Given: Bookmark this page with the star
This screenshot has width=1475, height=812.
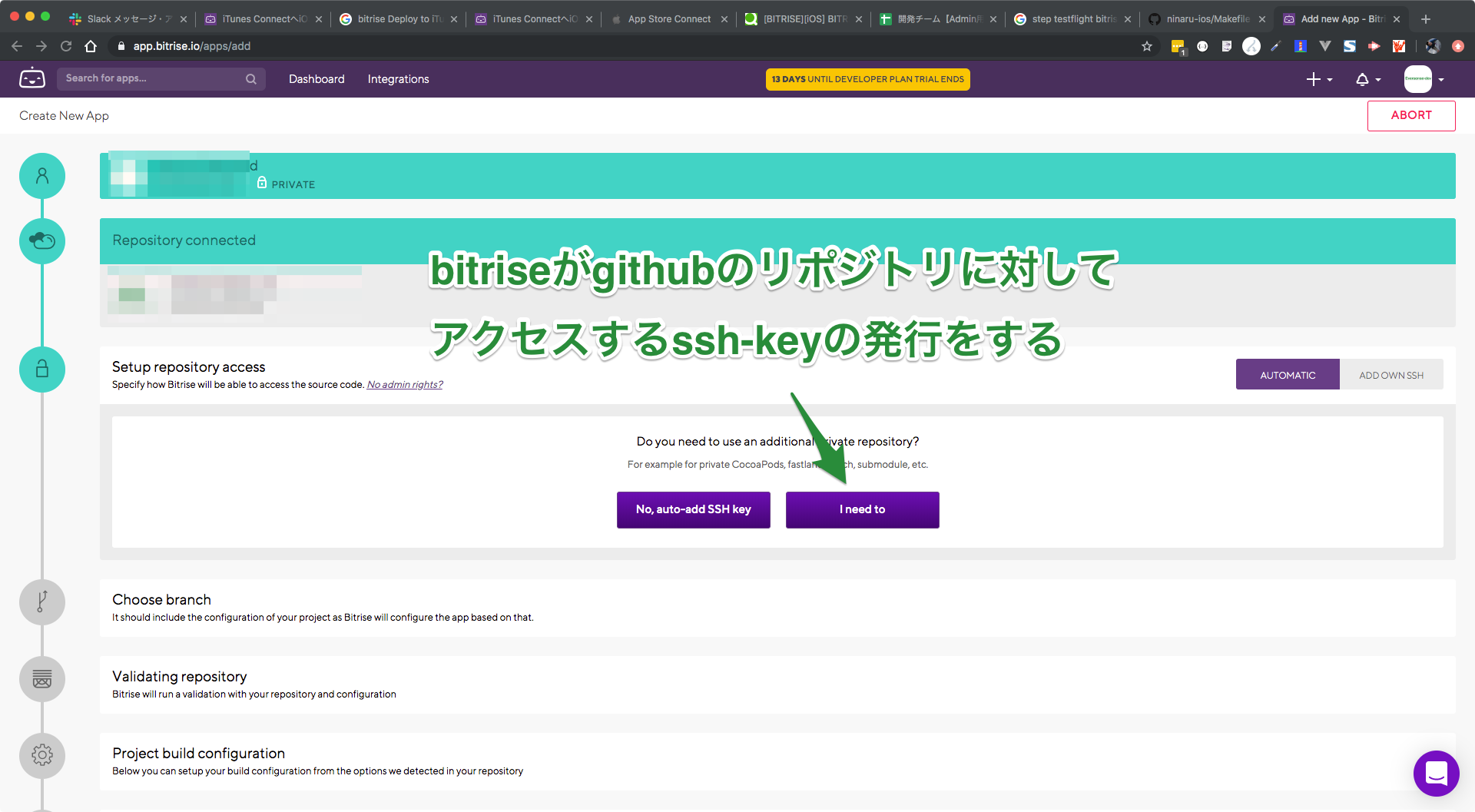Looking at the screenshot, I should [1147, 46].
